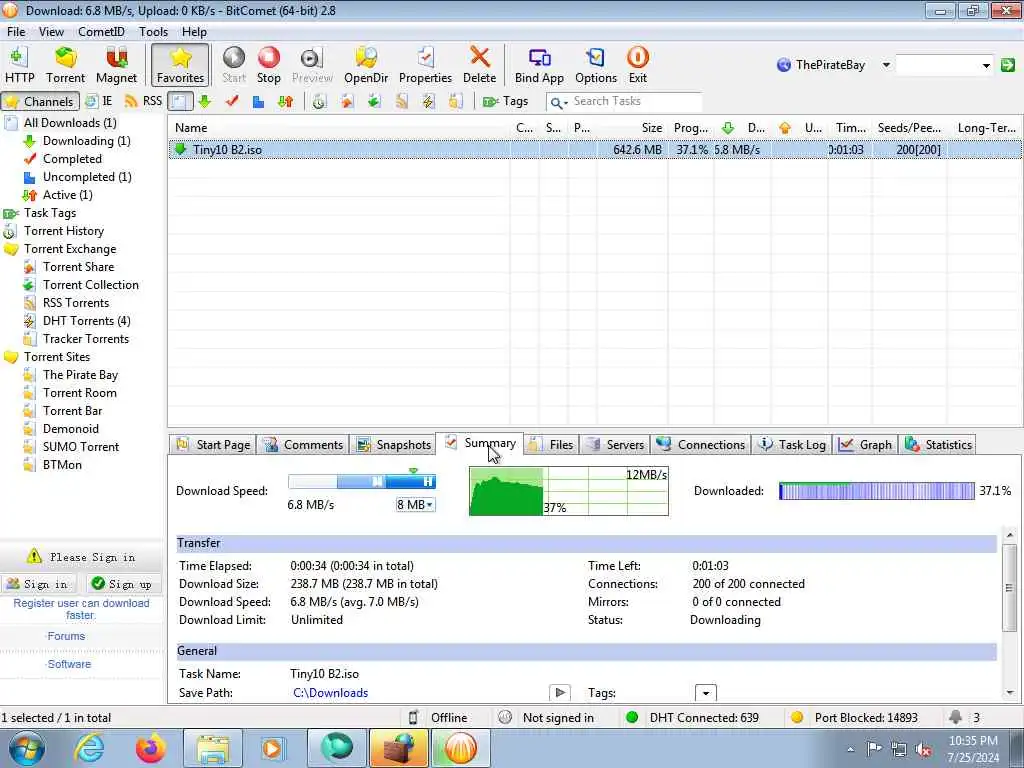Viewport: 1024px width, 768px height.
Task: Click the Port Blocked status indicator
Action: (x=854, y=718)
